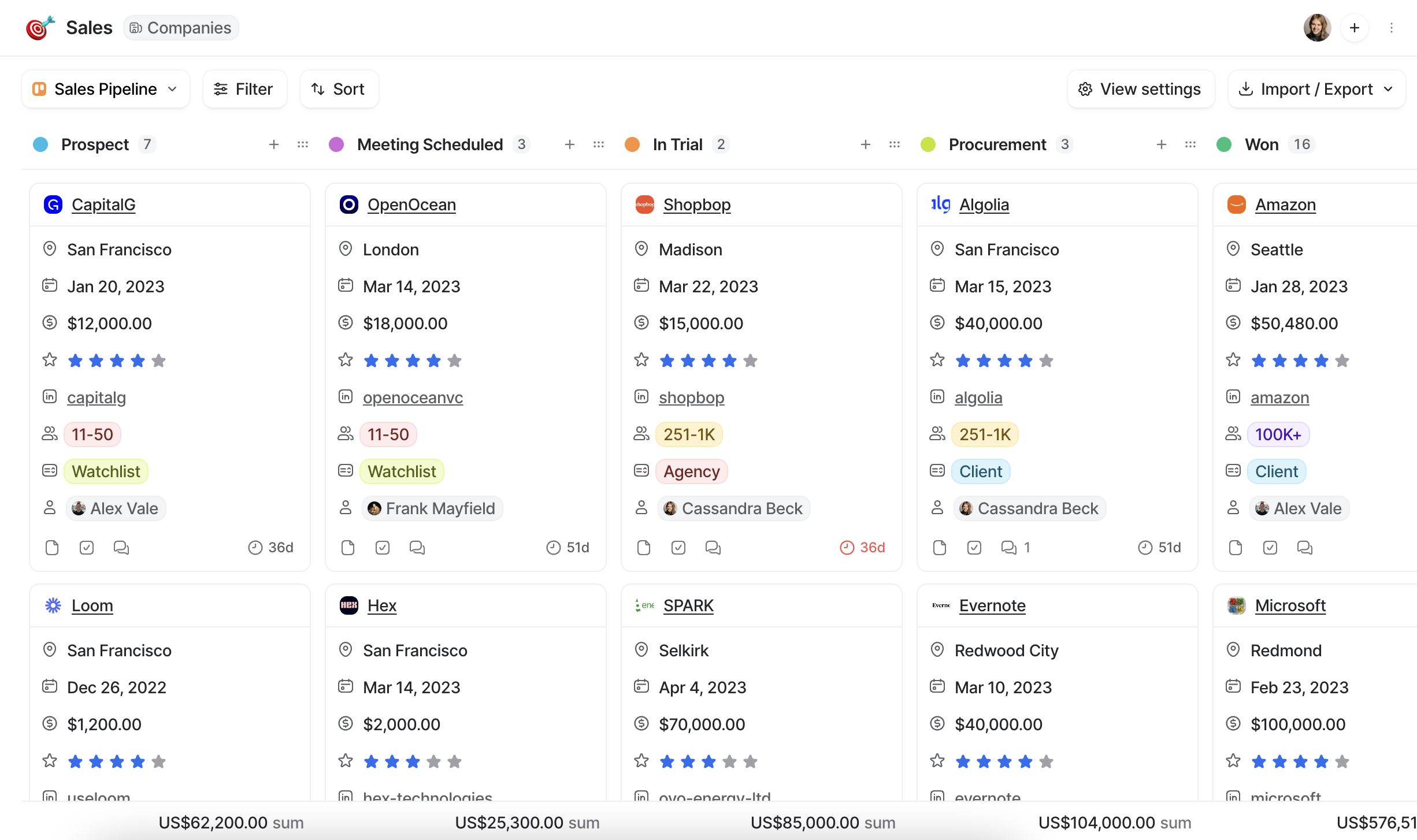Screen dimensions: 1417x840
Task: Click the Client tag on Algolia card
Action: coord(981,471)
